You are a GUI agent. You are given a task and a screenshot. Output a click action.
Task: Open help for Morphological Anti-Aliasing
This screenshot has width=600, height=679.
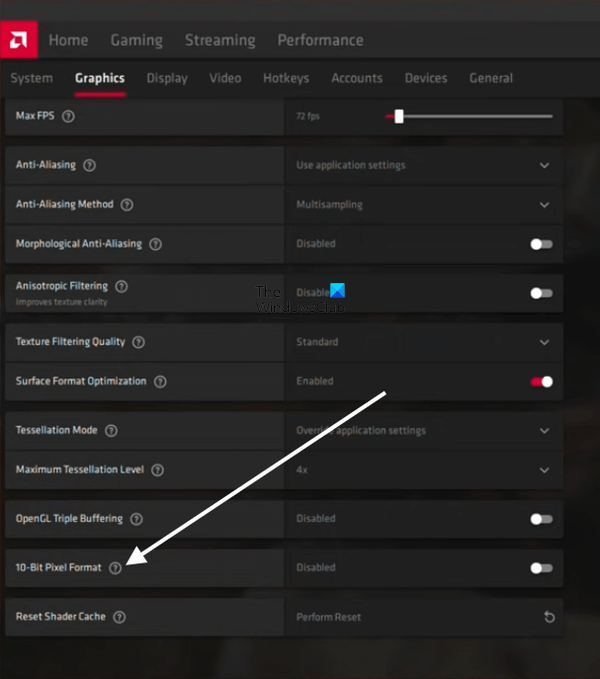click(x=155, y=244)
